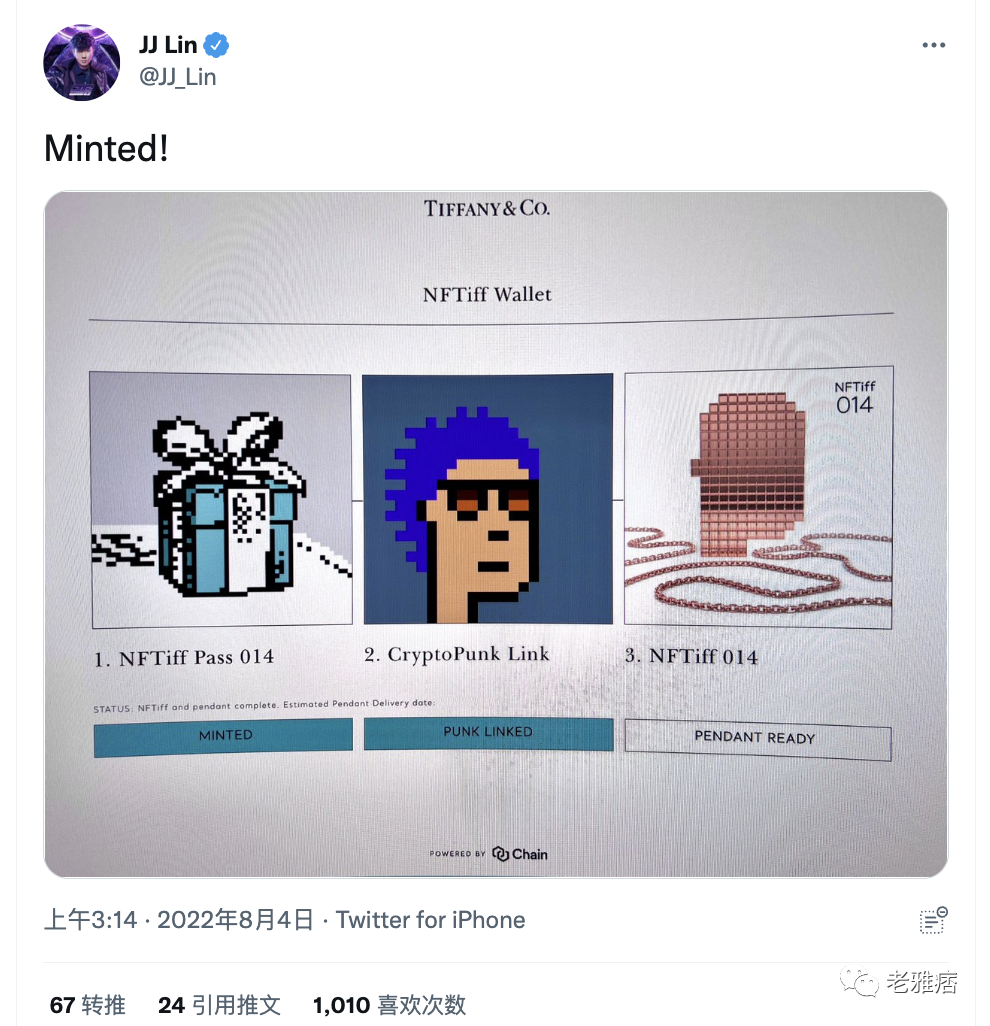Click the Twitter for iPhone source link

[x=431, y=920]
